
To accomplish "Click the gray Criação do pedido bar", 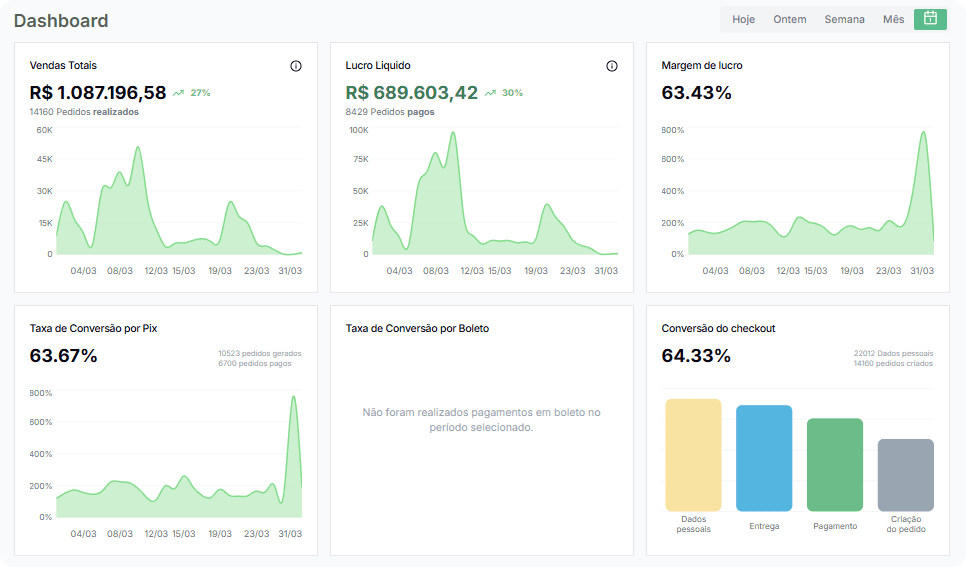I will pos(906,475).
